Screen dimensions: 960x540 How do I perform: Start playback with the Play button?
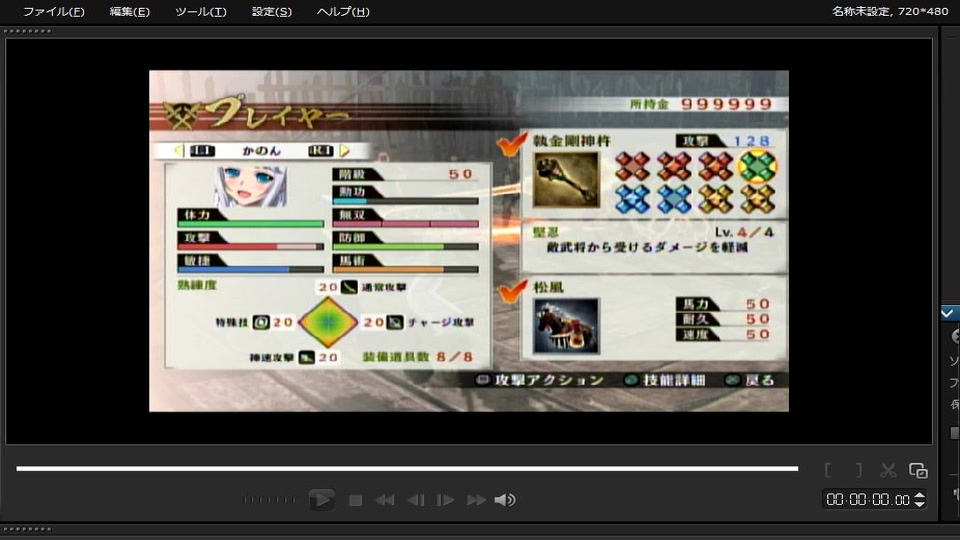(x=321, y=500)
